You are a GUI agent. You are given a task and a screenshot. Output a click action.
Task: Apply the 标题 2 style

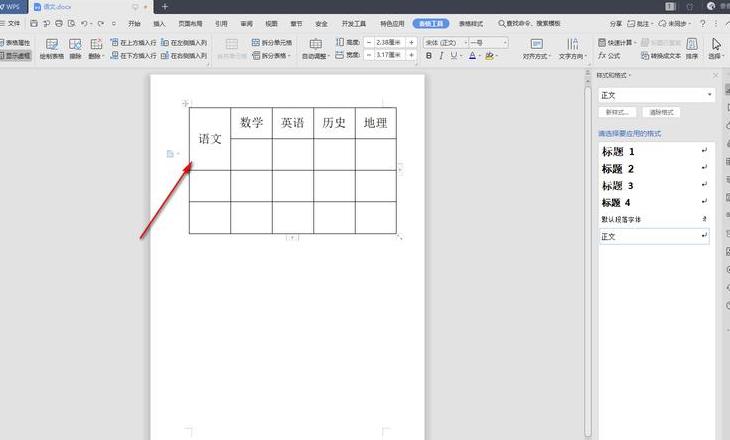pyautogui.click(x=654, y=169)
